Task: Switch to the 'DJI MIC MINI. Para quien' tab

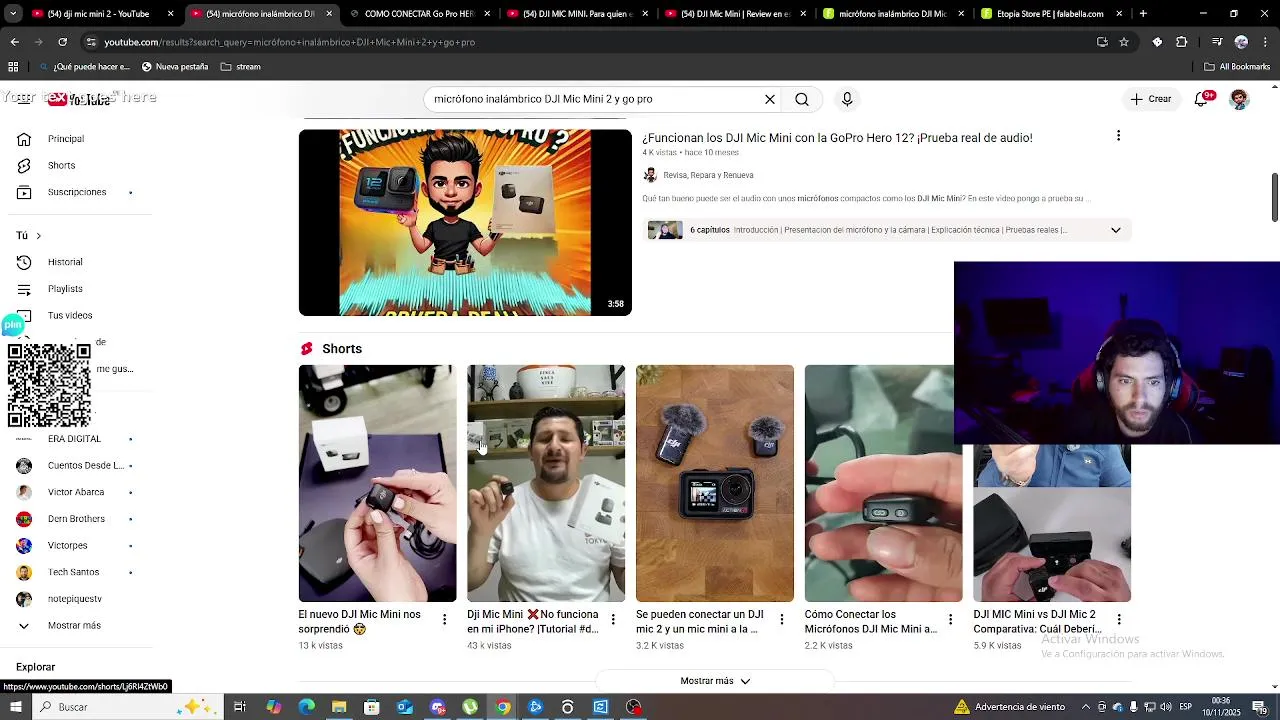Action: [x=577, y=14]
